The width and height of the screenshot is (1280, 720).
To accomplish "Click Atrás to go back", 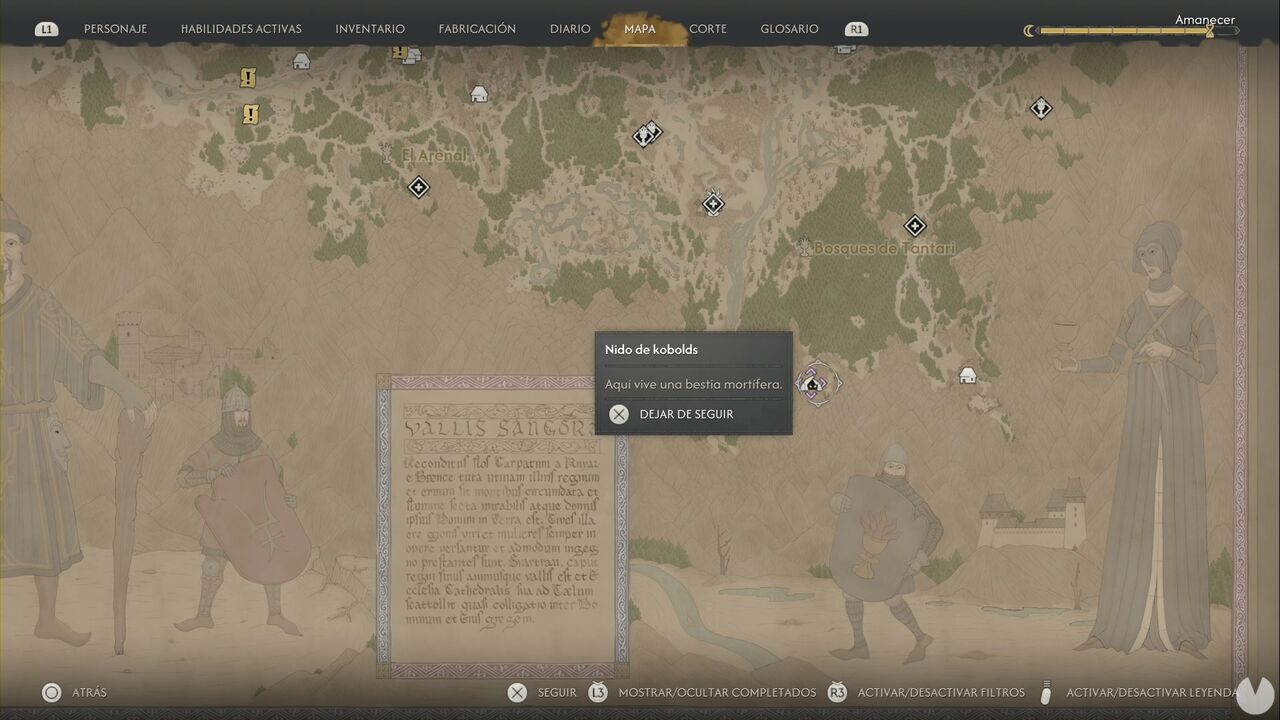I will [x=89, y=692].
